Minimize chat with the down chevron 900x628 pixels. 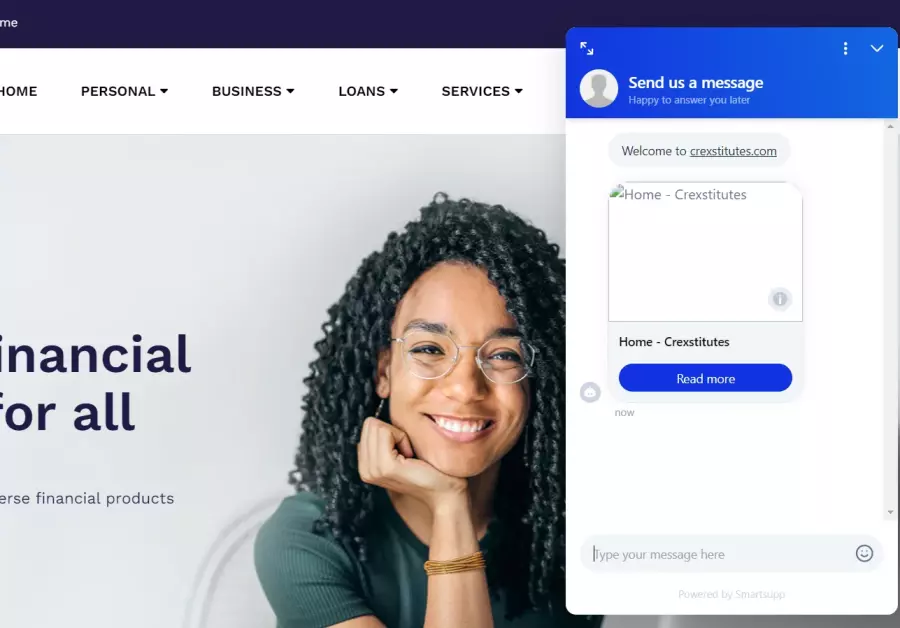876,48
